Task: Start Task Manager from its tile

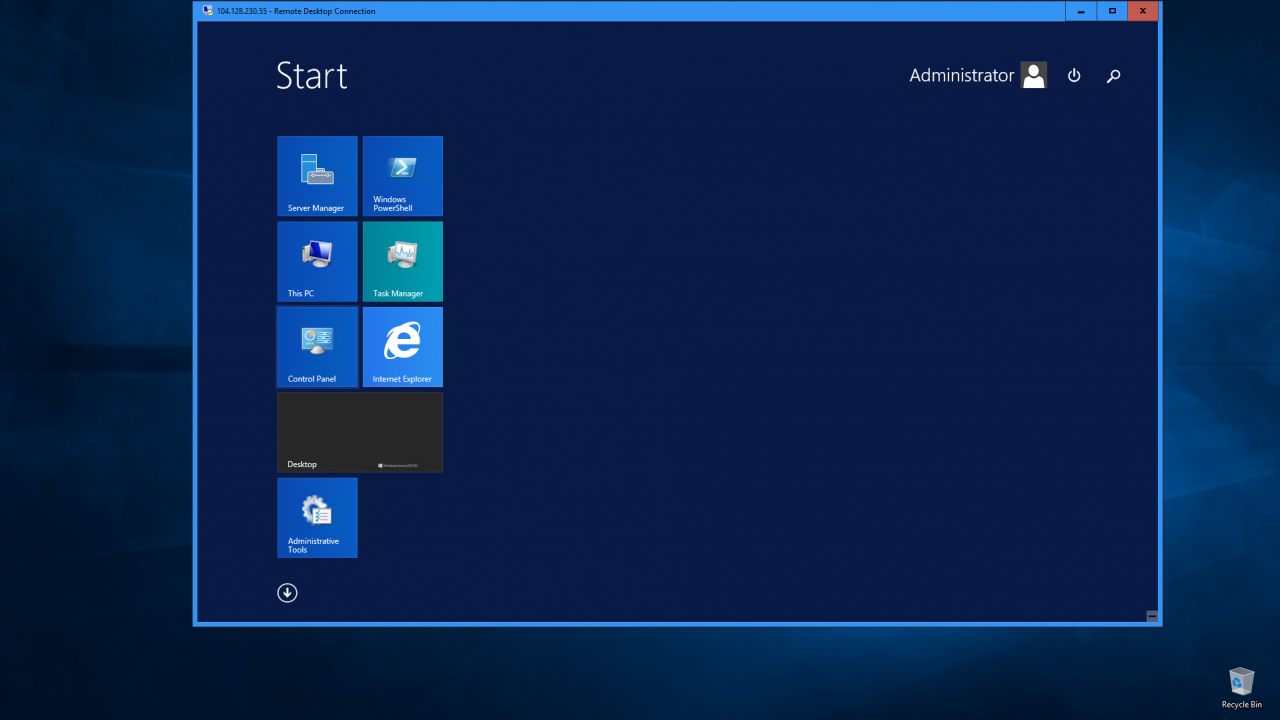Action: click(402, 261)
